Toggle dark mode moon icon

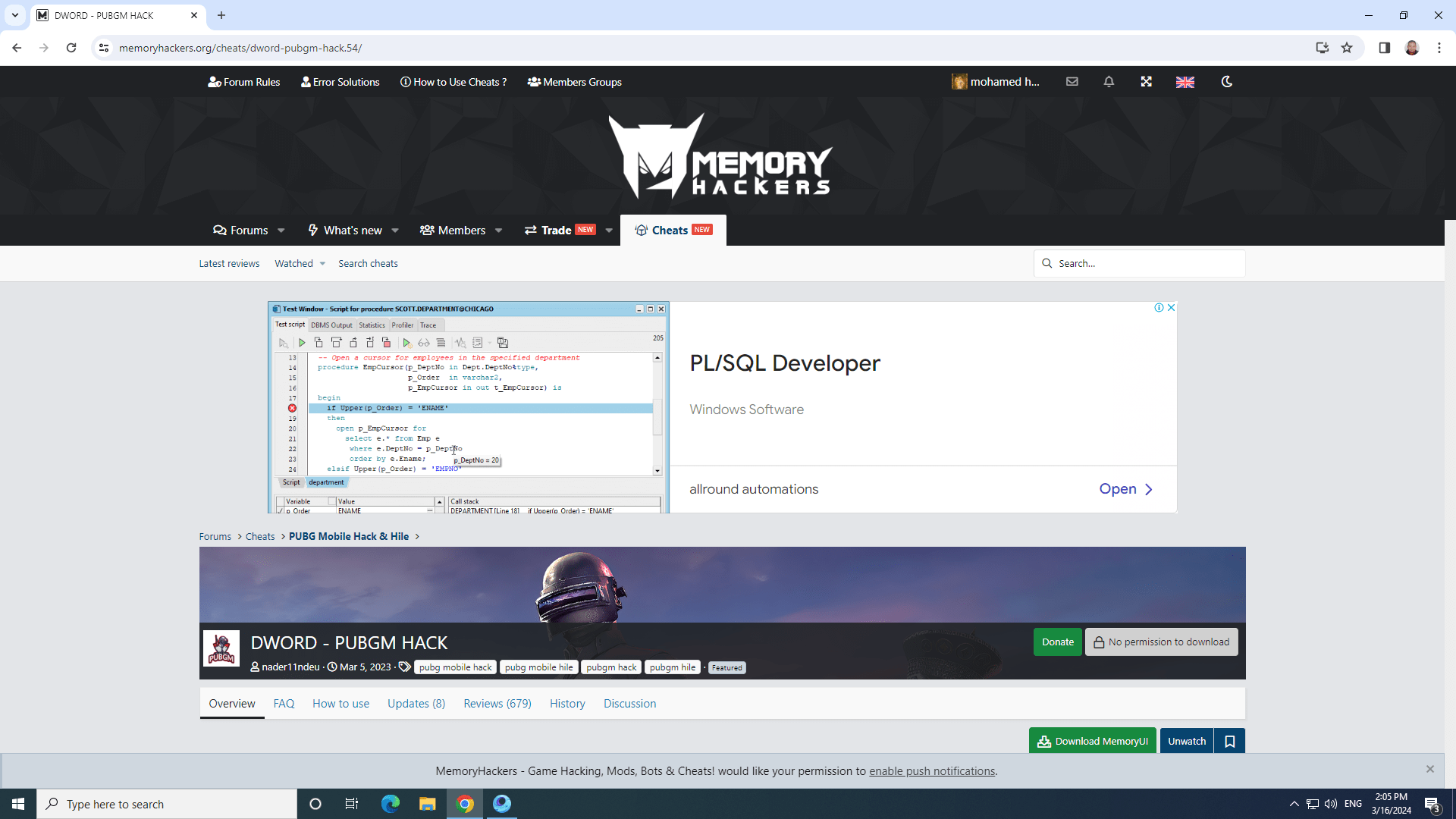tap(1226, 82)
